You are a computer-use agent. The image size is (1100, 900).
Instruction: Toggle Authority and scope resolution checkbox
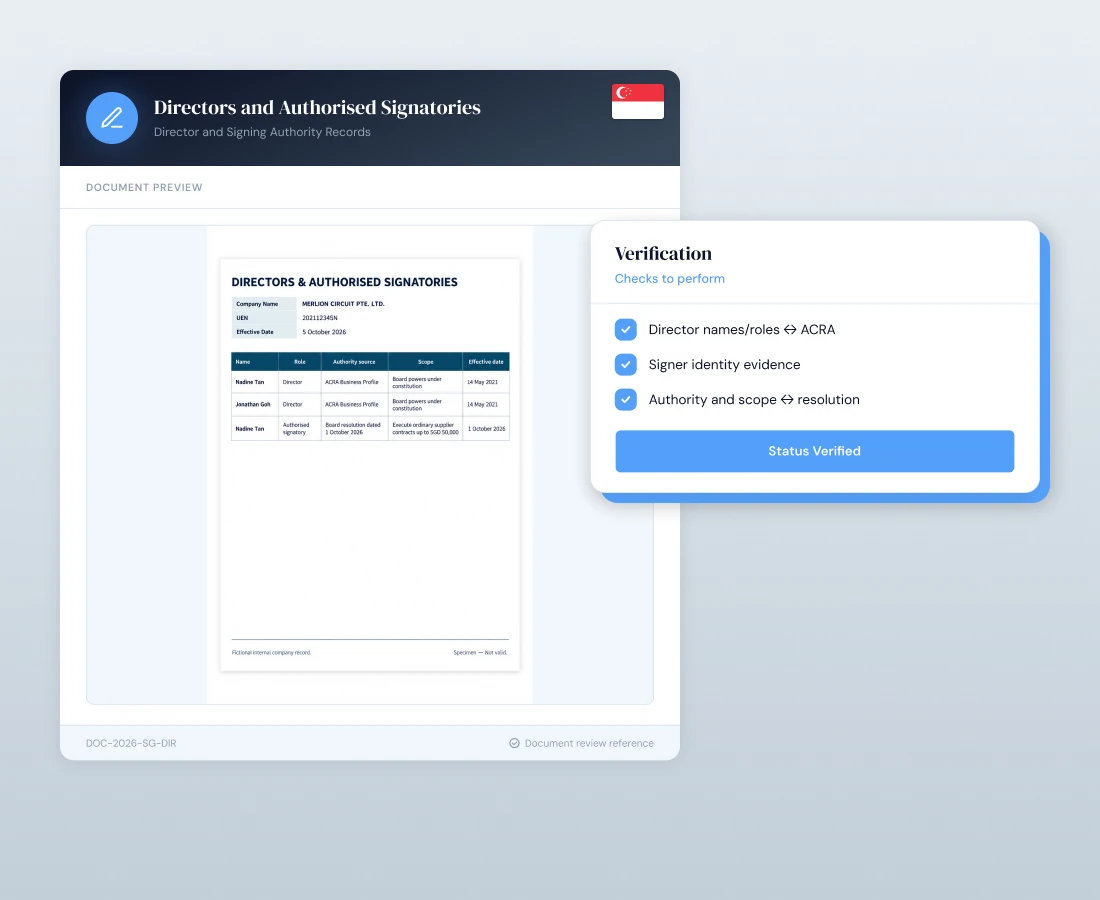626,400
